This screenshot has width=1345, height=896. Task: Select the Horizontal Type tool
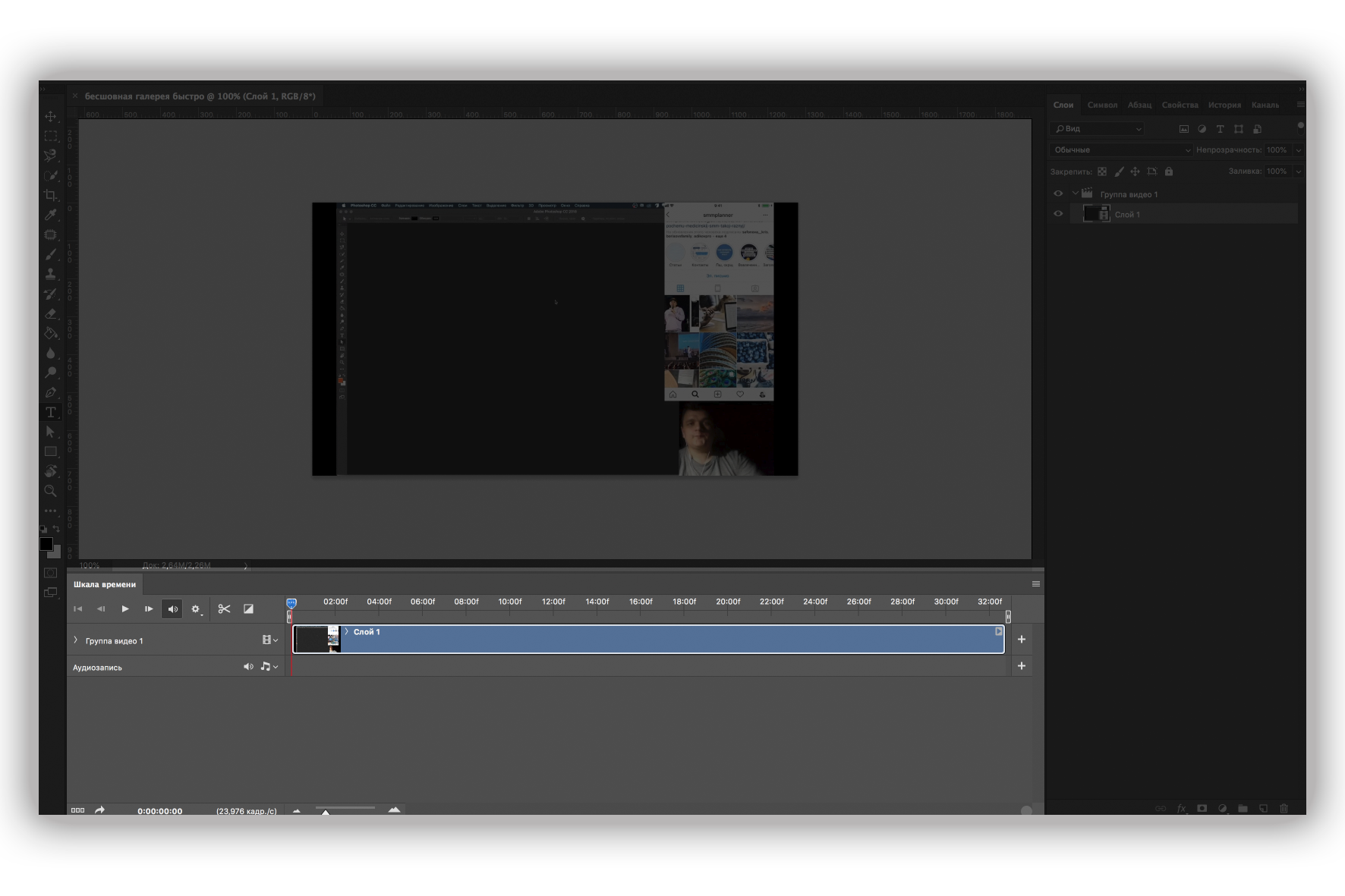click(x=51, y=412)
